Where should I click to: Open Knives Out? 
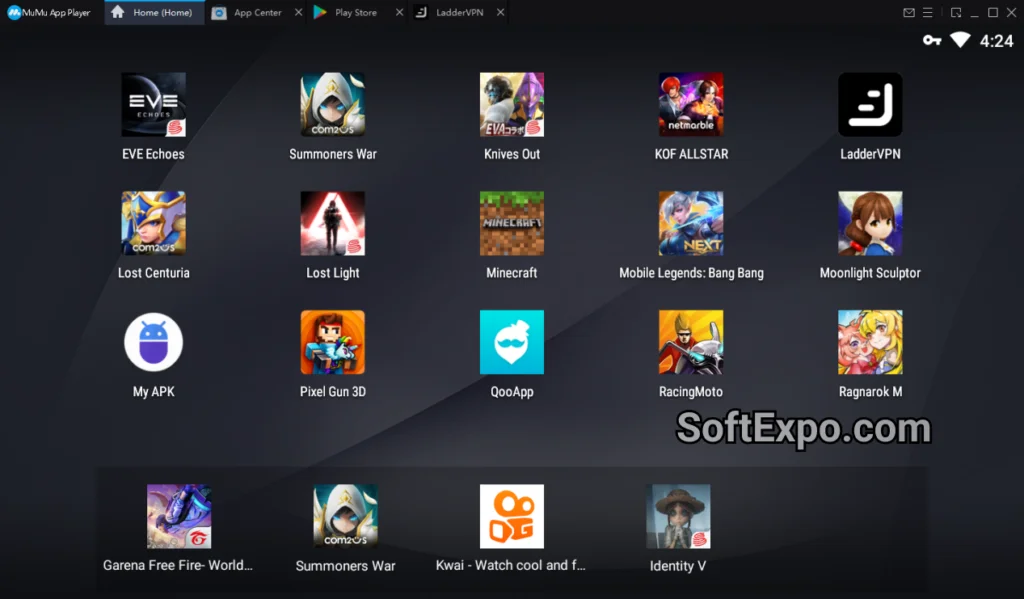(511, 104)
